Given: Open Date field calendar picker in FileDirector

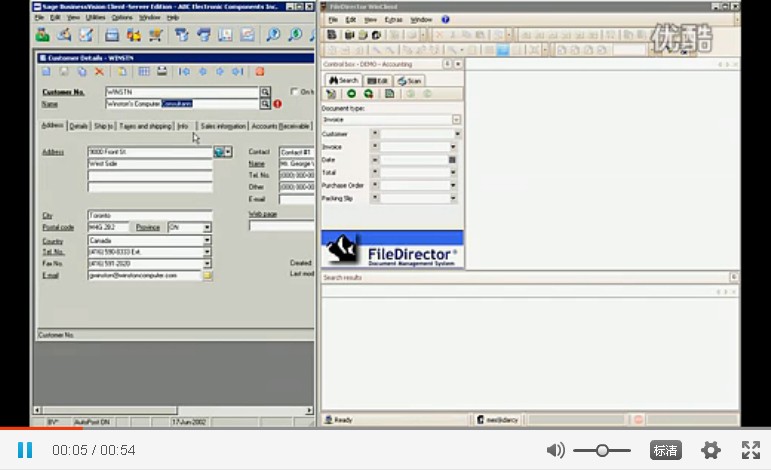Looking at the screenshot, I should [x=452, y=160].
